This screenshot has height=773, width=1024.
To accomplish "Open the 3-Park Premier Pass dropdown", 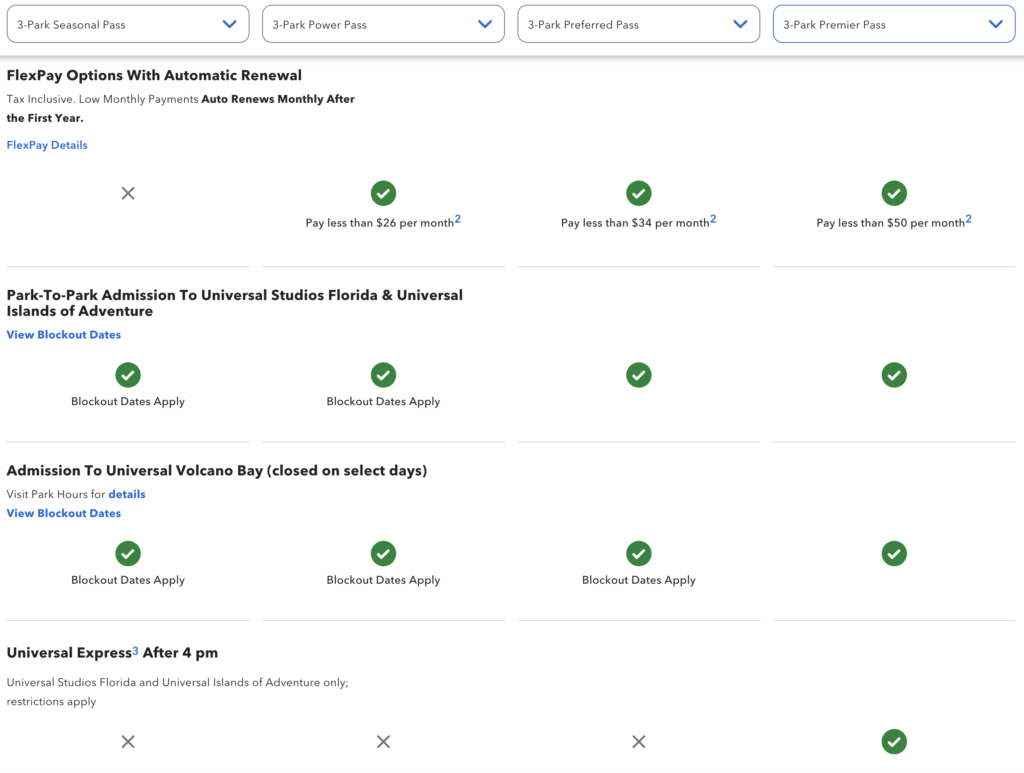I will click(x=894, y=24).
